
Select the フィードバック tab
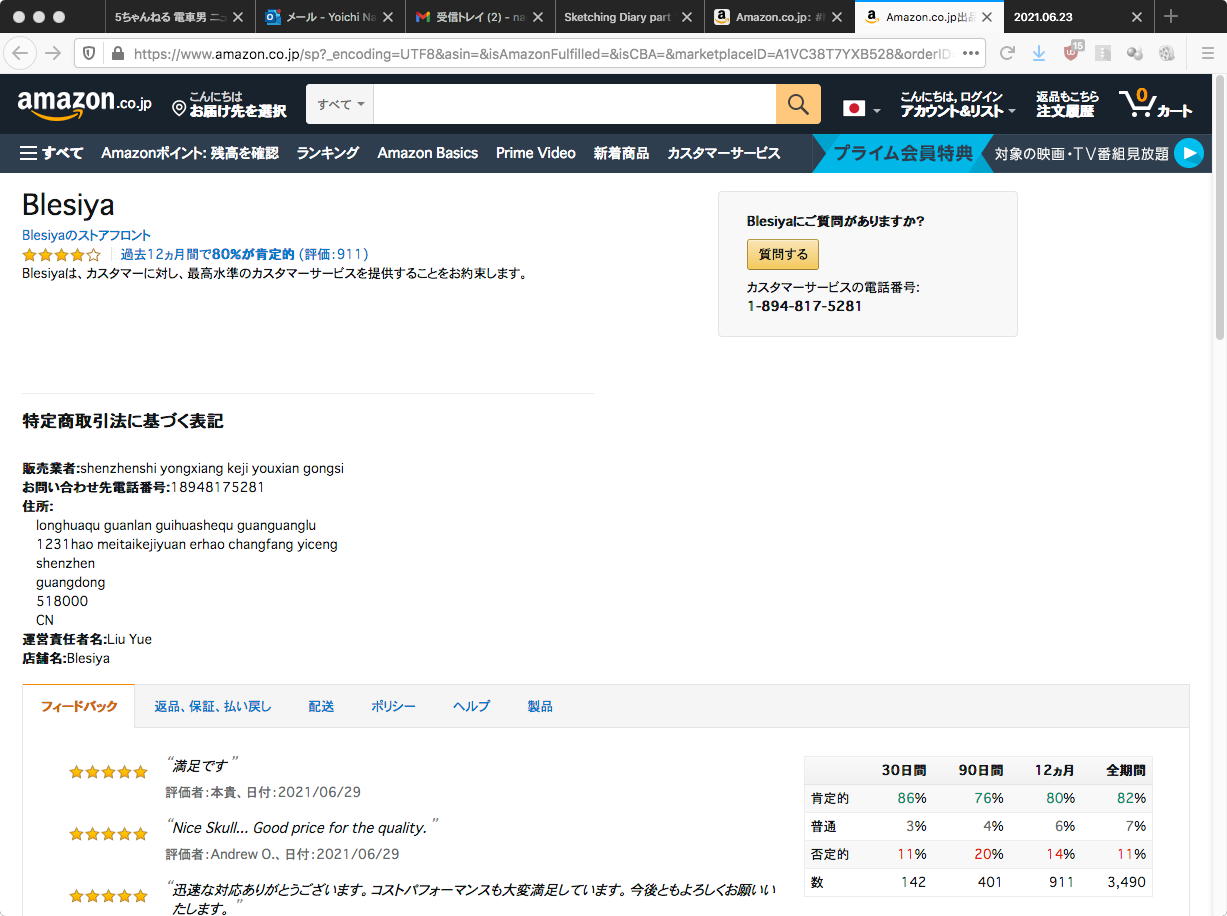(79, 706)
